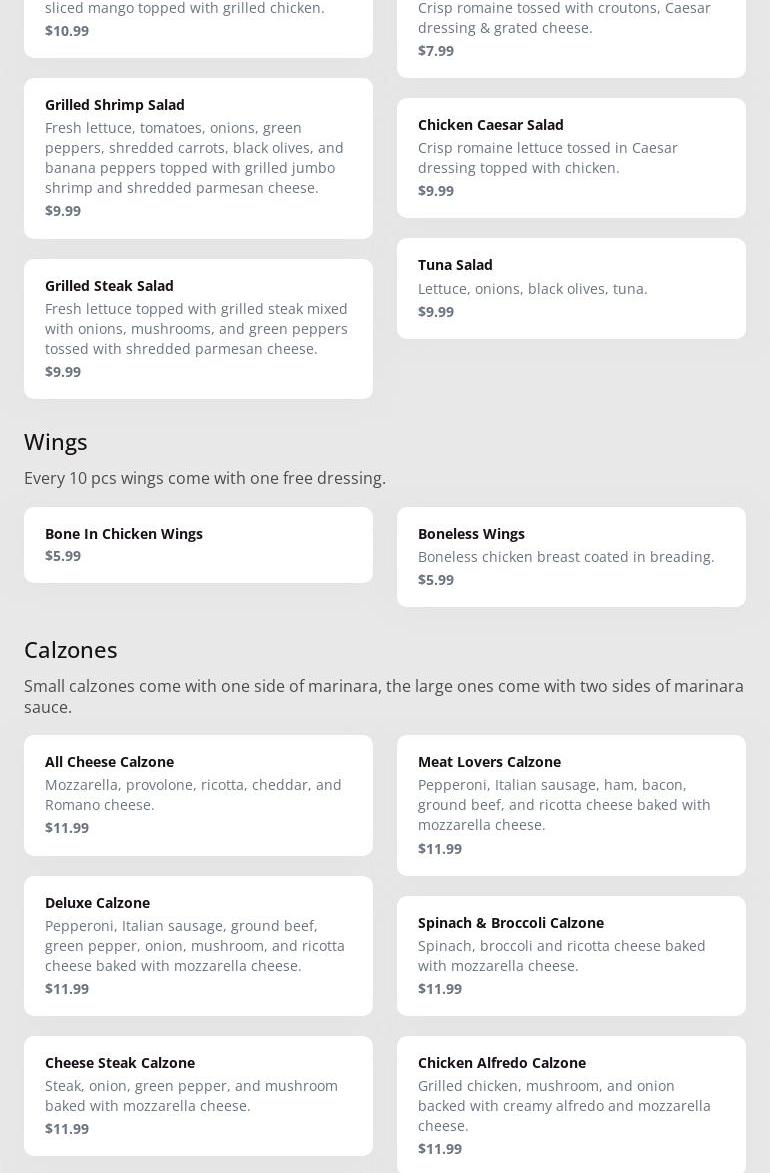Click the calzones marinara sauce description
Viewport: 770px width, 1173px height.
[x=384, y=696]
